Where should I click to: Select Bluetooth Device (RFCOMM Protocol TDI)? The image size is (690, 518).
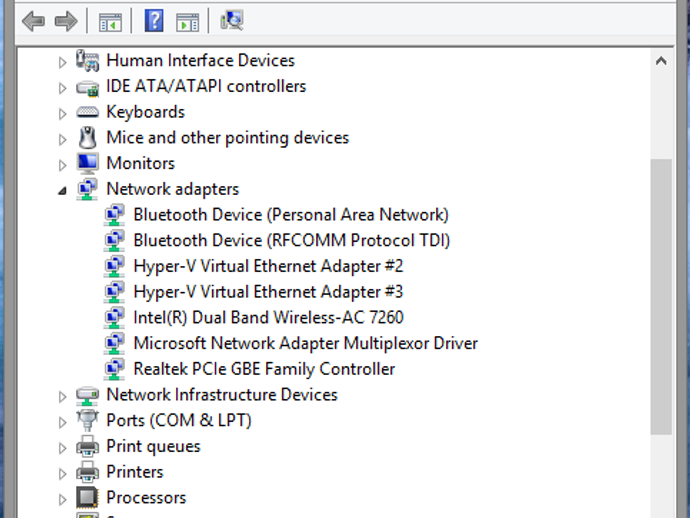pos(291,240)
